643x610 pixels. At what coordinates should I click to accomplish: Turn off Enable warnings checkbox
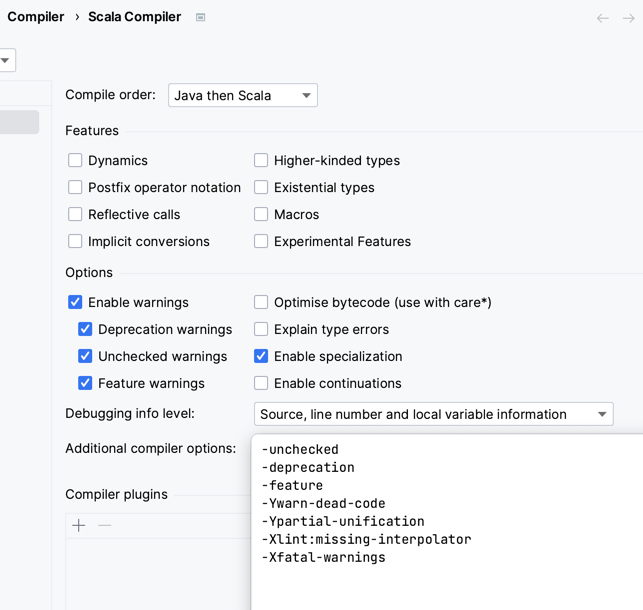click(x=75, y=302)
